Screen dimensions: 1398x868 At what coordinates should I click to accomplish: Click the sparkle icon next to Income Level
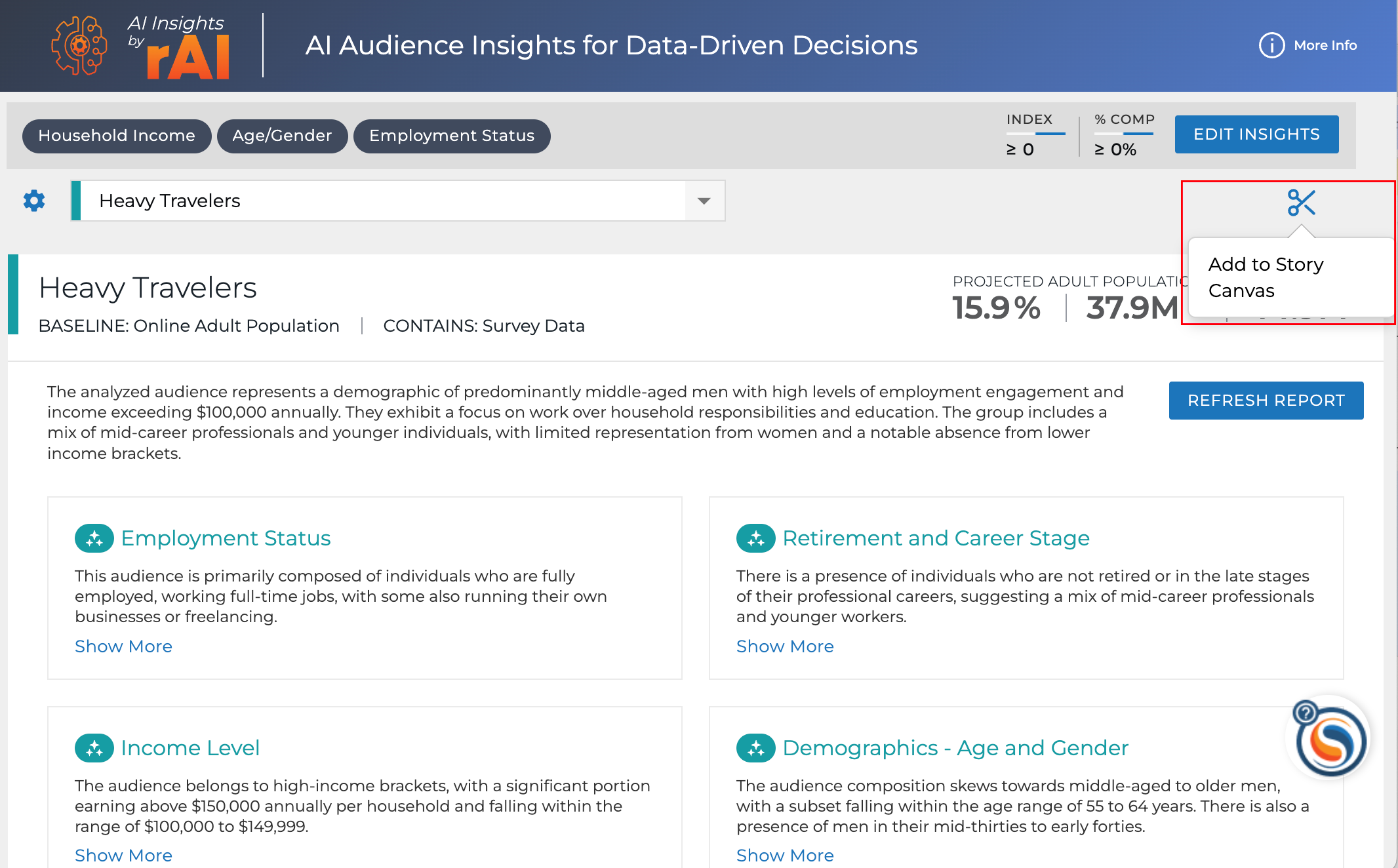[x=94, y=748]
